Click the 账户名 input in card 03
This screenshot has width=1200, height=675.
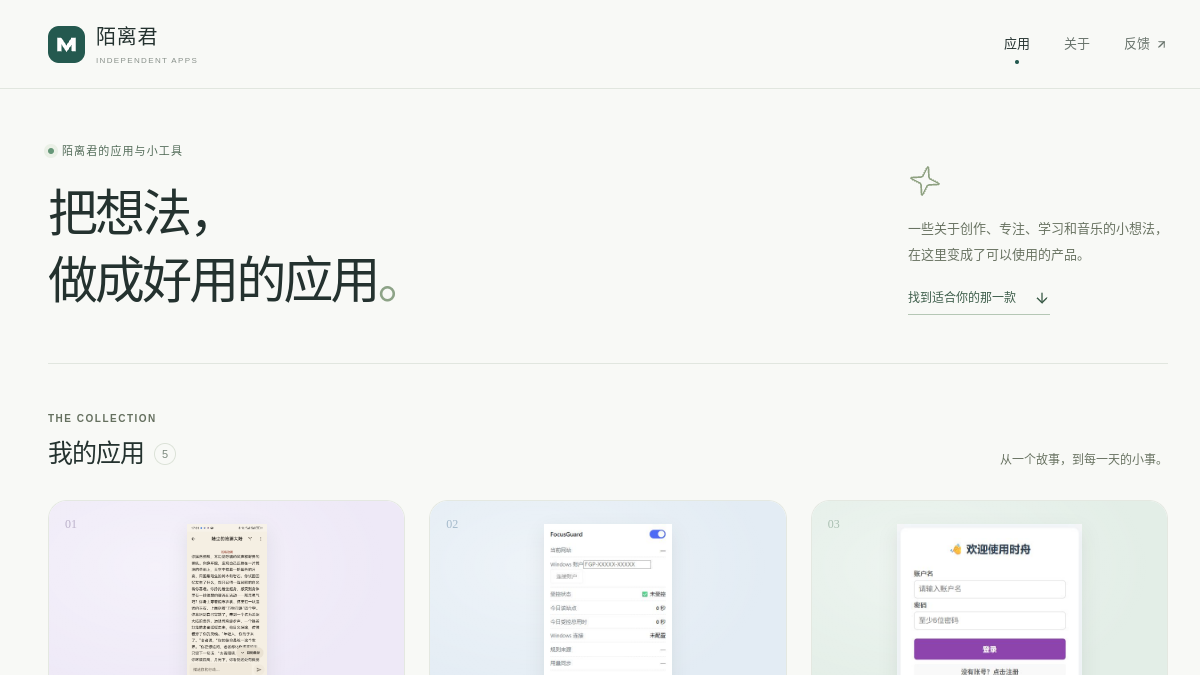coord(990,589)
